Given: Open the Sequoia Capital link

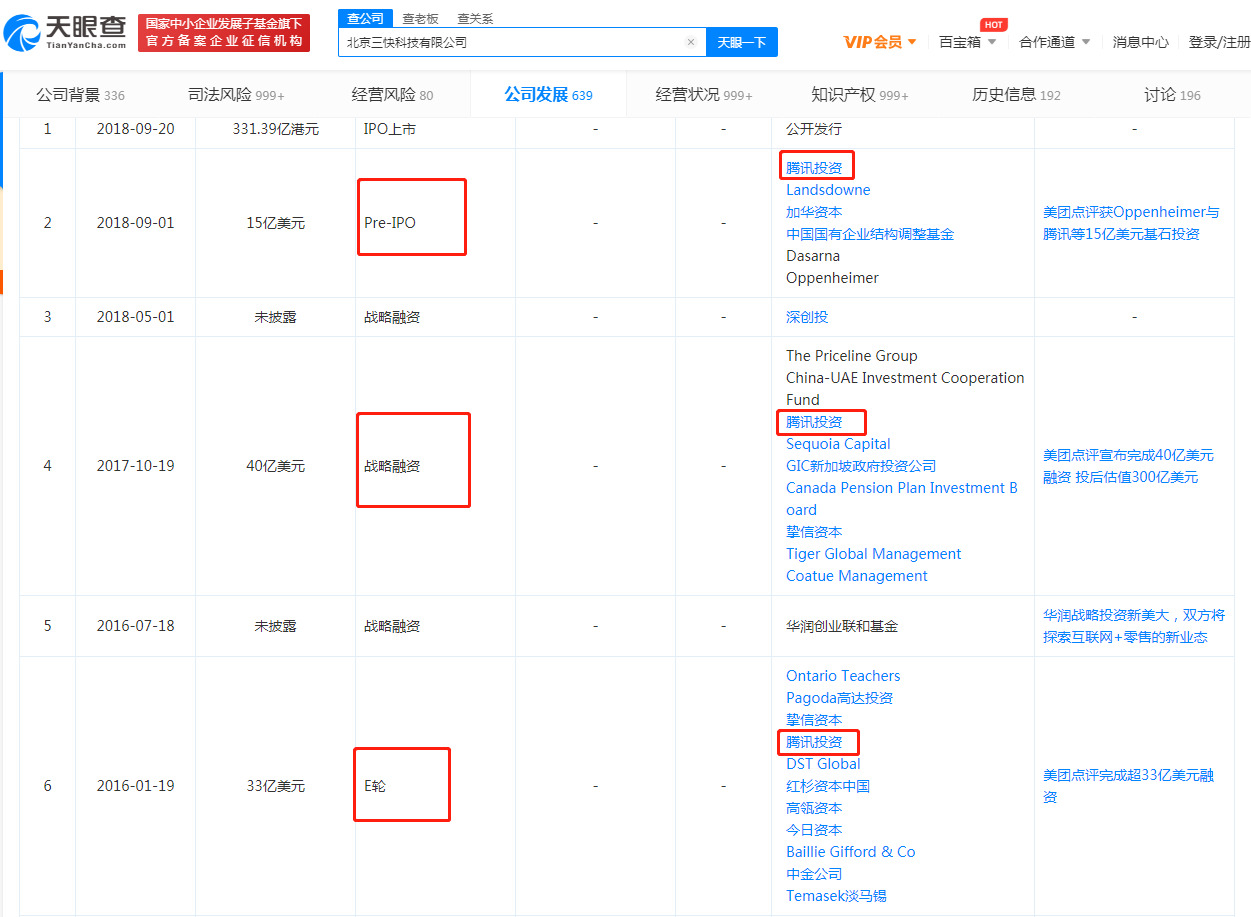Looking at the screenshot, I should 838,444.
